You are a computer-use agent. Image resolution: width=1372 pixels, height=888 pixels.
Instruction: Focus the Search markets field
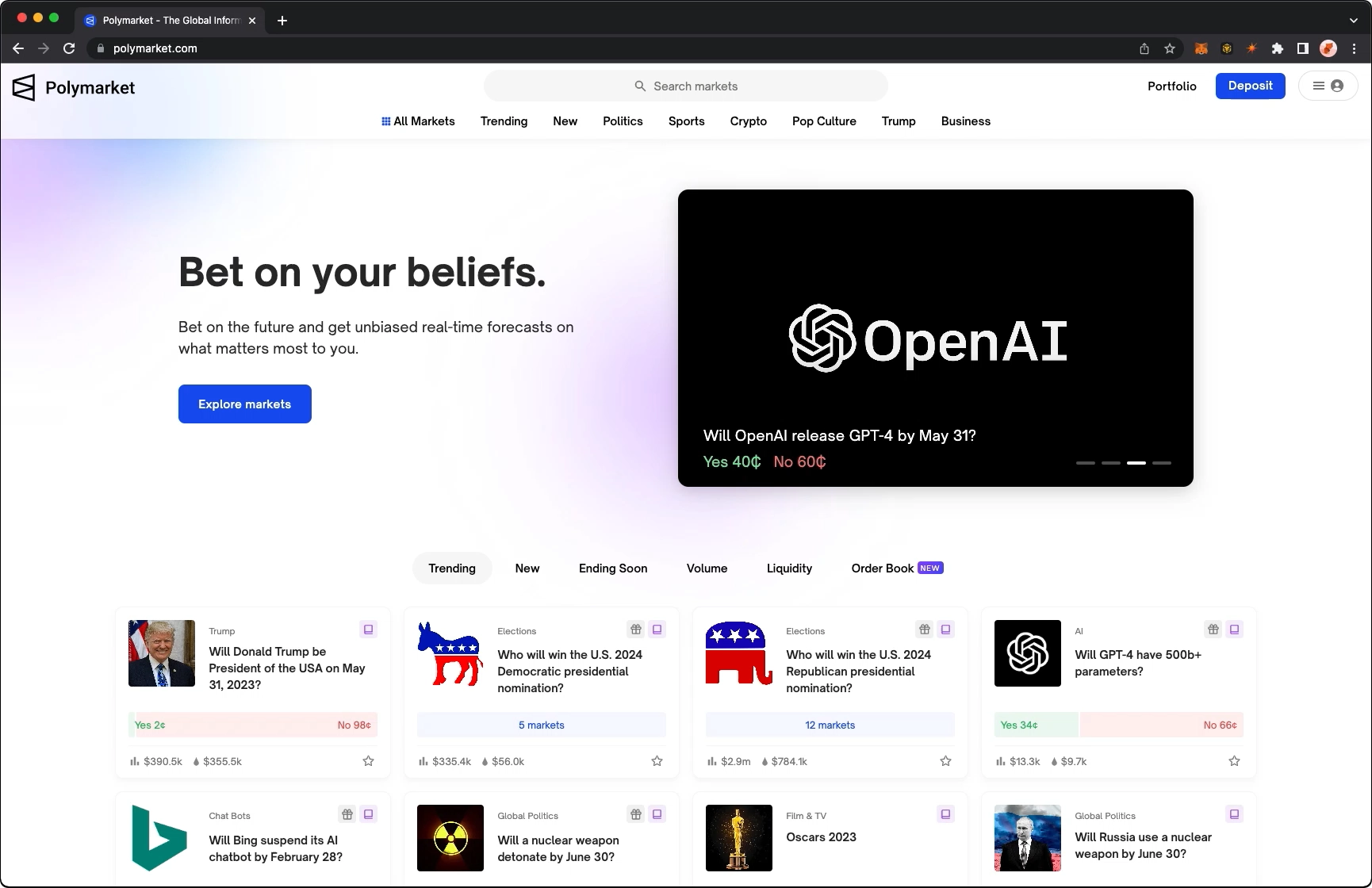pyautogui.click(x=686, y=86)
